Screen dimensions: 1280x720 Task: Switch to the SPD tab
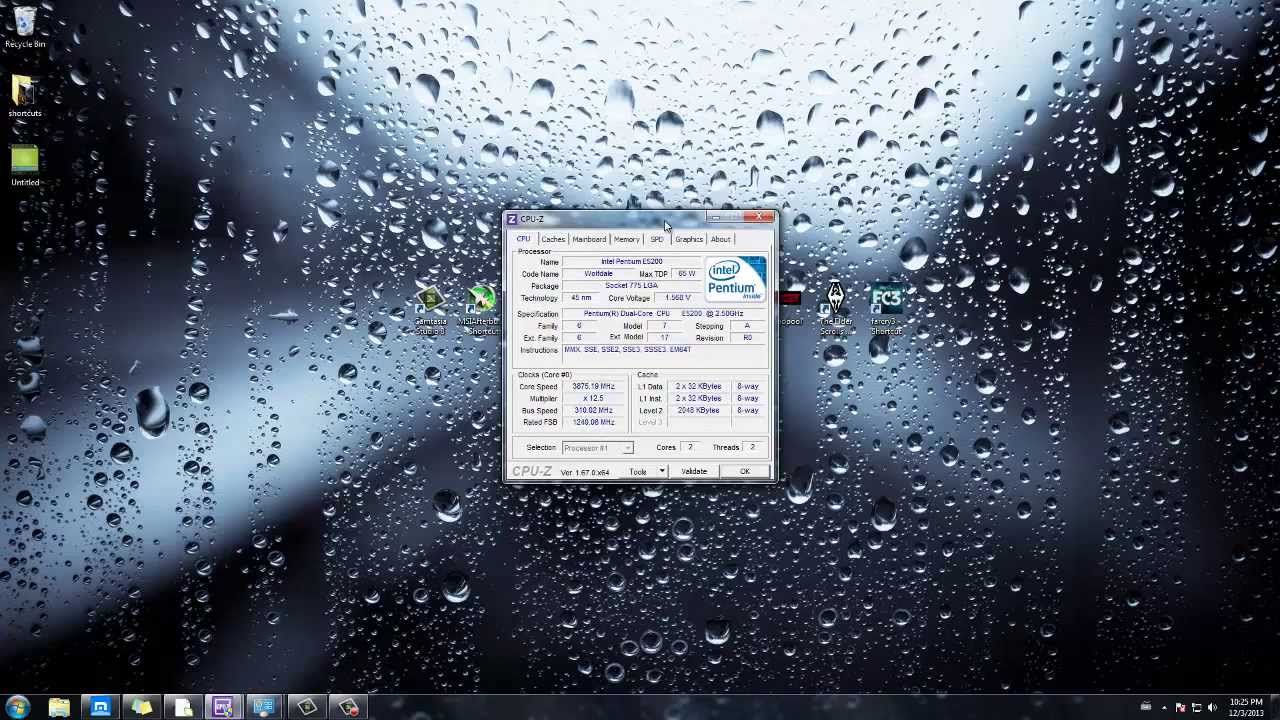[x=657, y=239]
